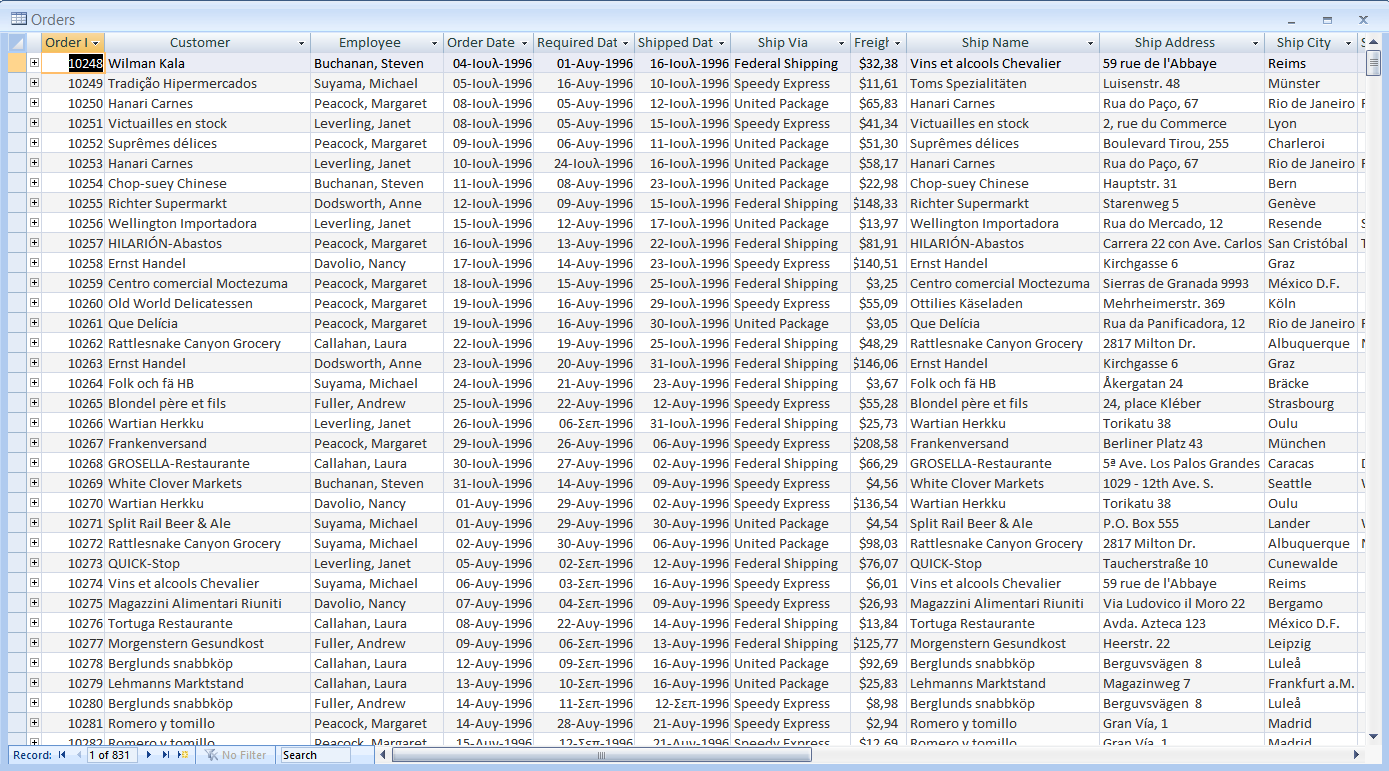Select all records using the datasheet corner box
Image resolution: width=1389 pixels, height=771 pixels.
(x=17, y=43)
